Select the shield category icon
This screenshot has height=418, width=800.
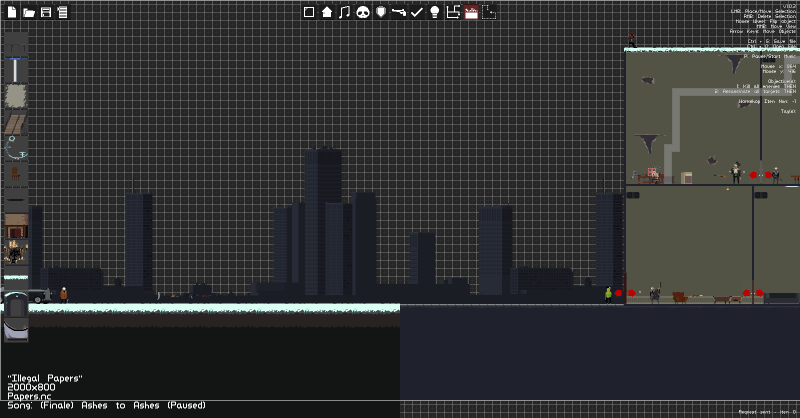coord(381,12)
